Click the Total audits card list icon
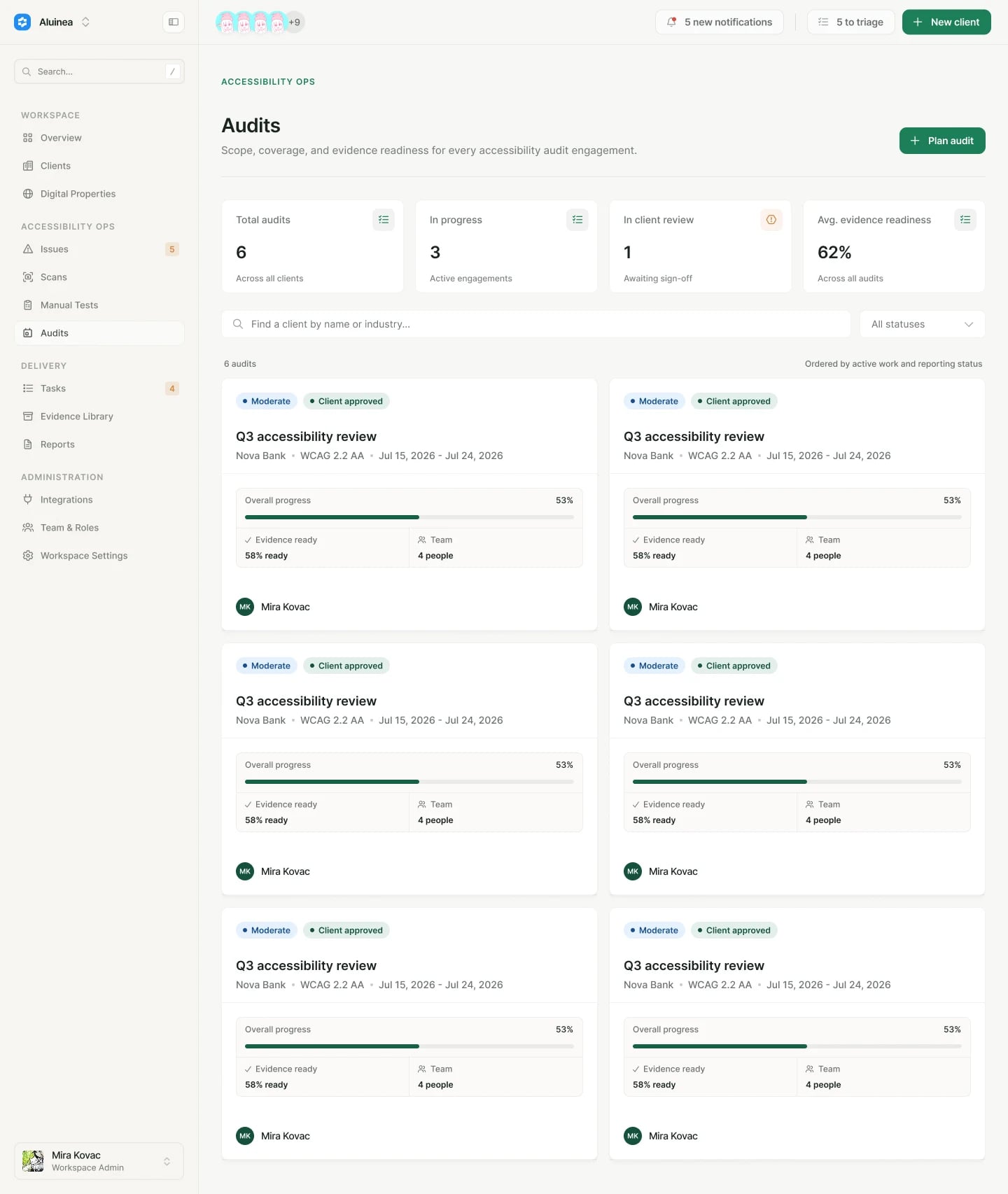This screenshot has width=1008, height=1194. 384,220
